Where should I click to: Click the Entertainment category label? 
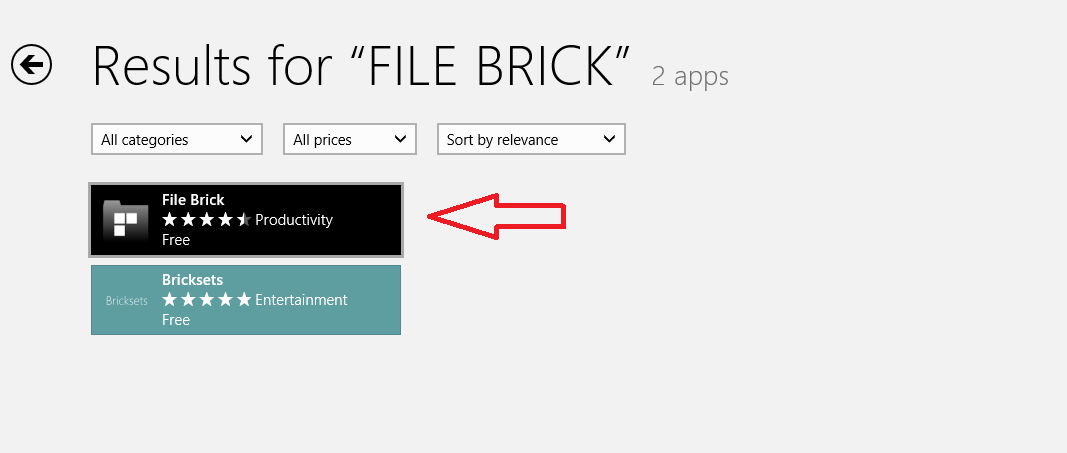(301, 300)
